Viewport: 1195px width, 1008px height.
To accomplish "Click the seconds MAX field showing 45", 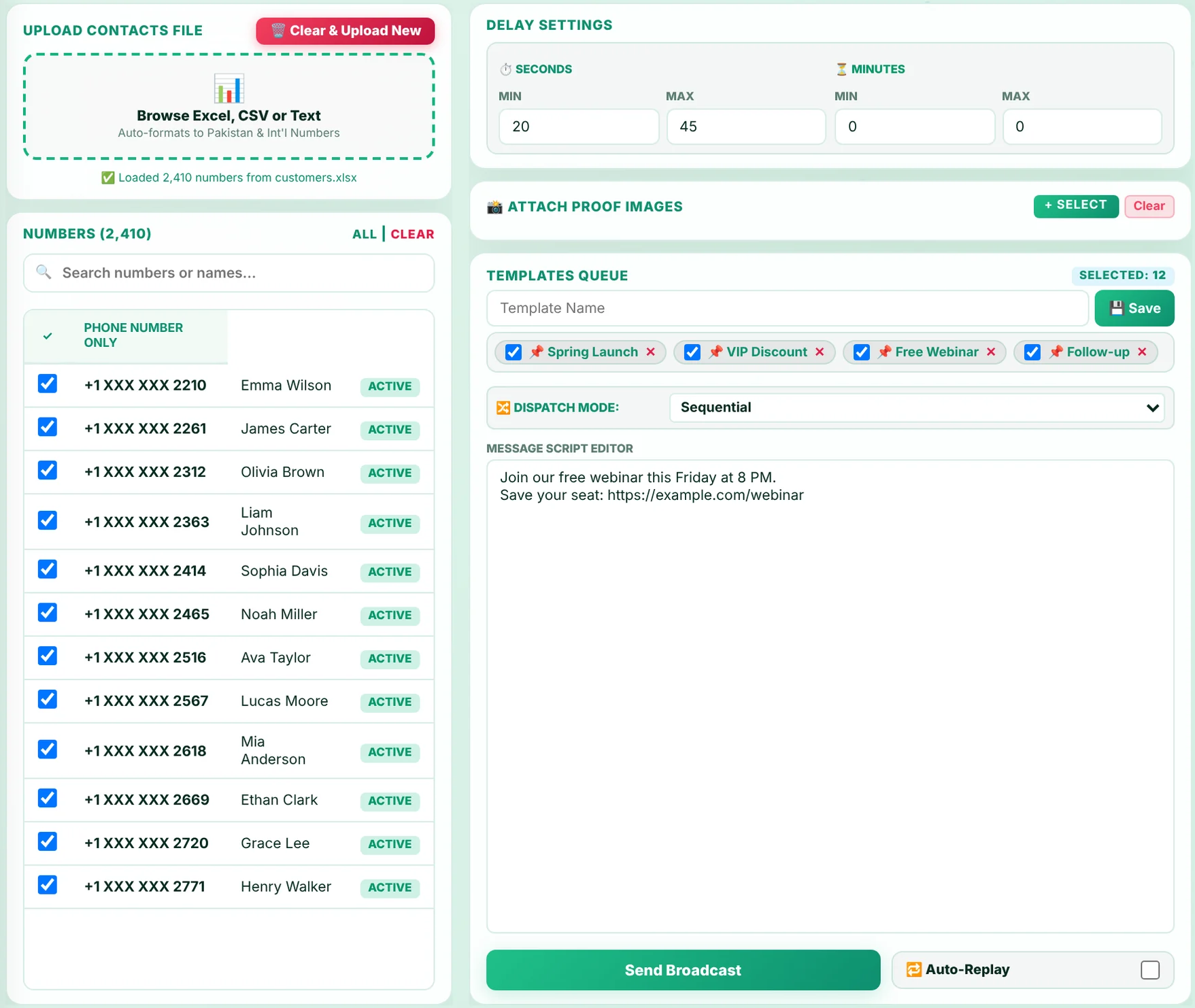I will tap(746, 127).
